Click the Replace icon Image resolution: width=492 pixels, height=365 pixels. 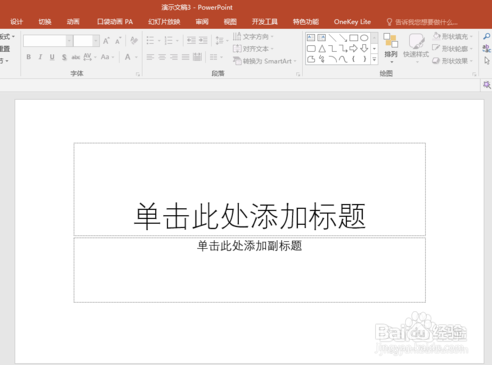(x=487, y=49)
